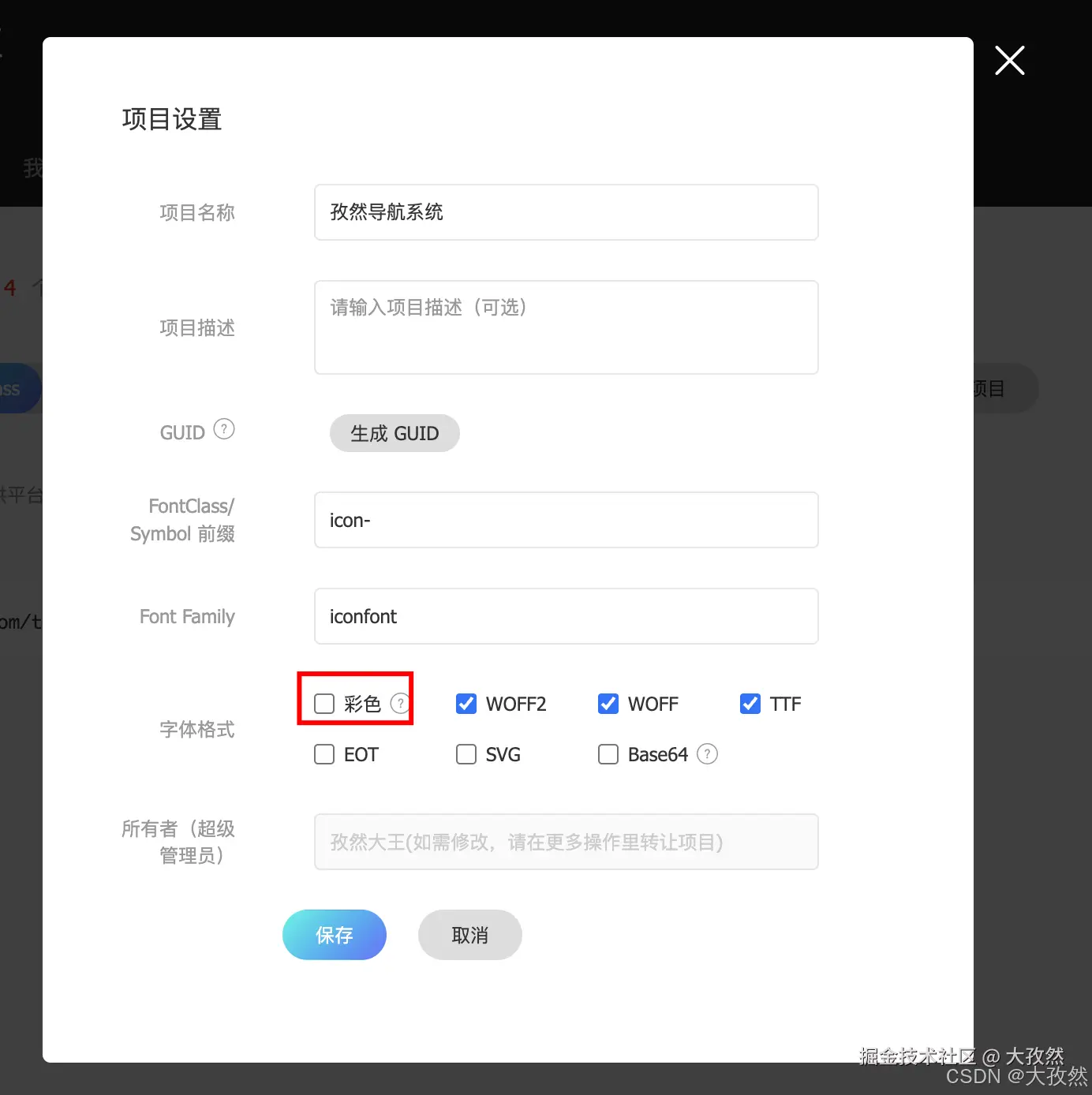Screen dimensions: 1092x1095
Task: Click the GUID label text
Action: click(182, 432)
